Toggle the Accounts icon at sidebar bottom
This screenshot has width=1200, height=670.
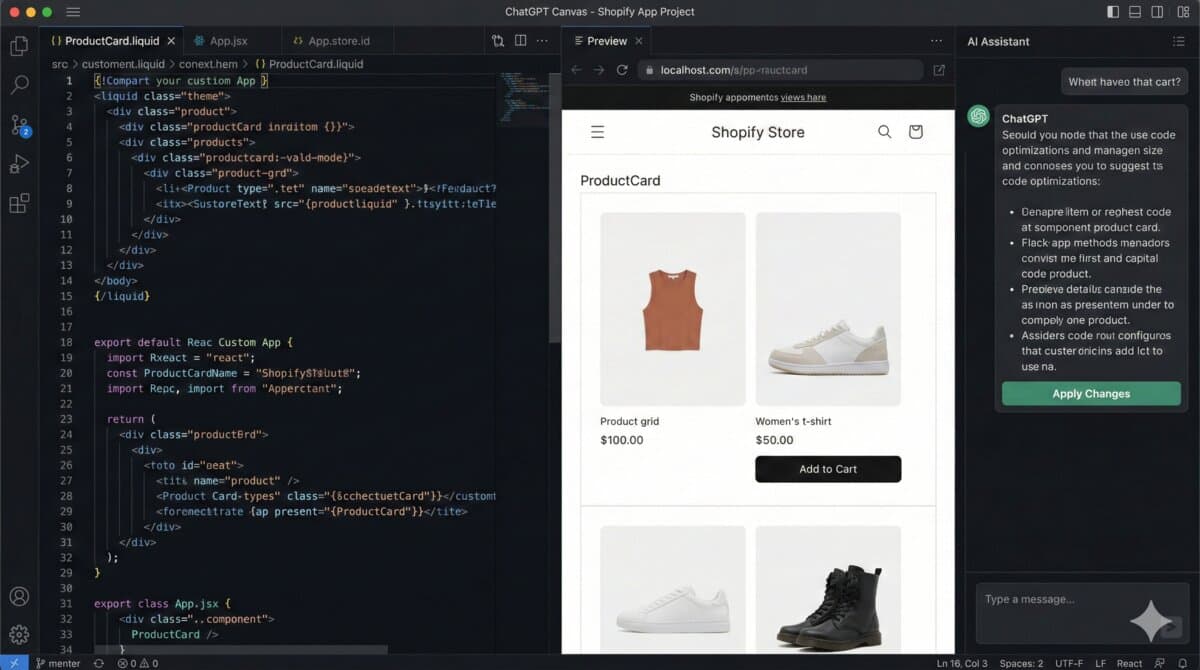click(x=18, y=596)
